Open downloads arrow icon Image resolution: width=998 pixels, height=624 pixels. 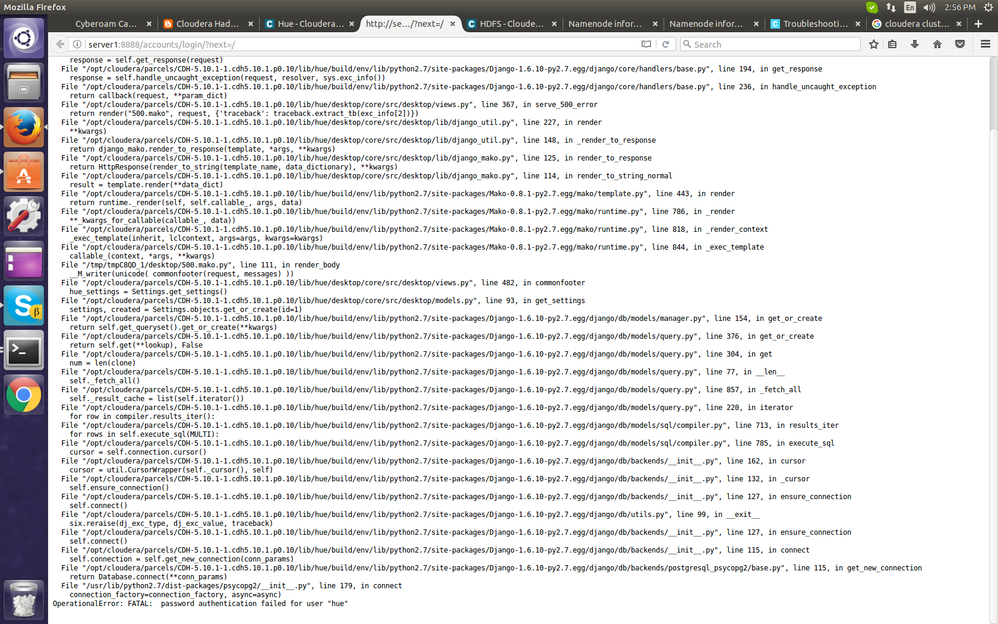(915, 44)
